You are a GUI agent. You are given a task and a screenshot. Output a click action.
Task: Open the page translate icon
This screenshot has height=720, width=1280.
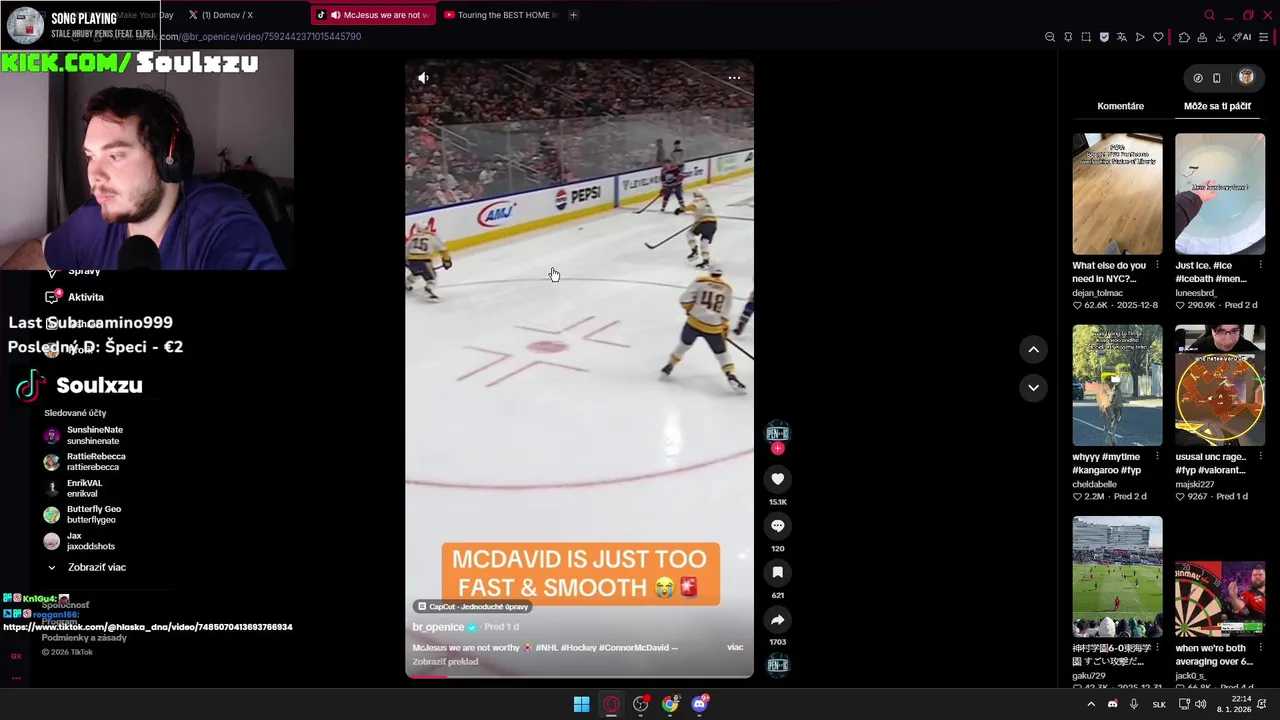pos(1122,37)
